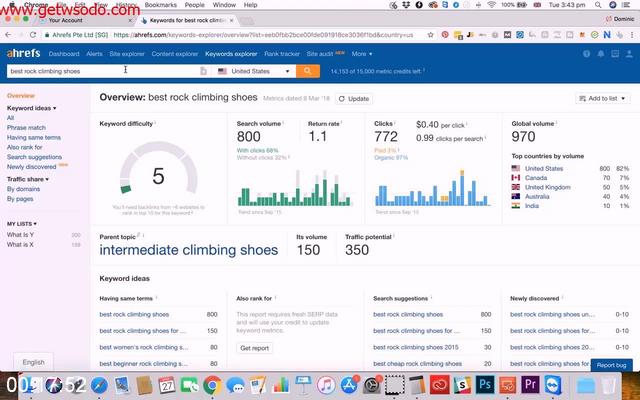This screenshot has width=640, height=400.
Task: Open the What is Y list
Action: pyautogui.click(x=20, y=235)
